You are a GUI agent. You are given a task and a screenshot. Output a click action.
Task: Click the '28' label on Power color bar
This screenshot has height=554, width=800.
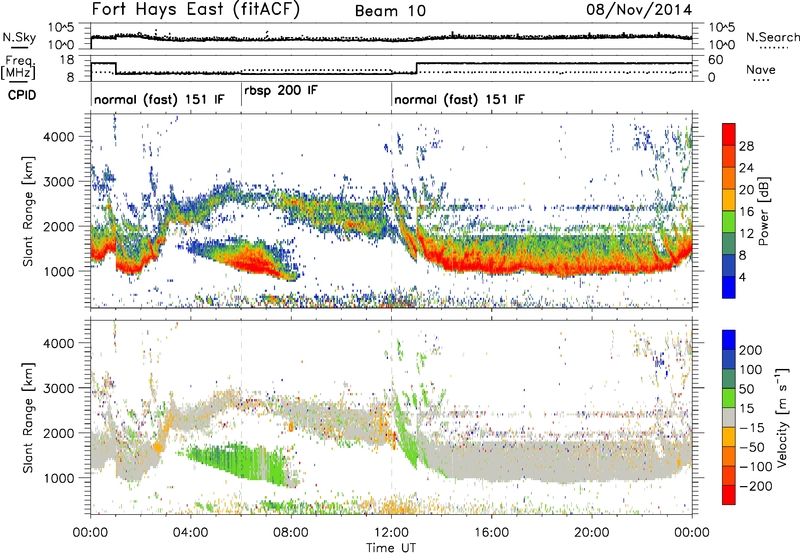pyautogui.click(x=746, y=146)
